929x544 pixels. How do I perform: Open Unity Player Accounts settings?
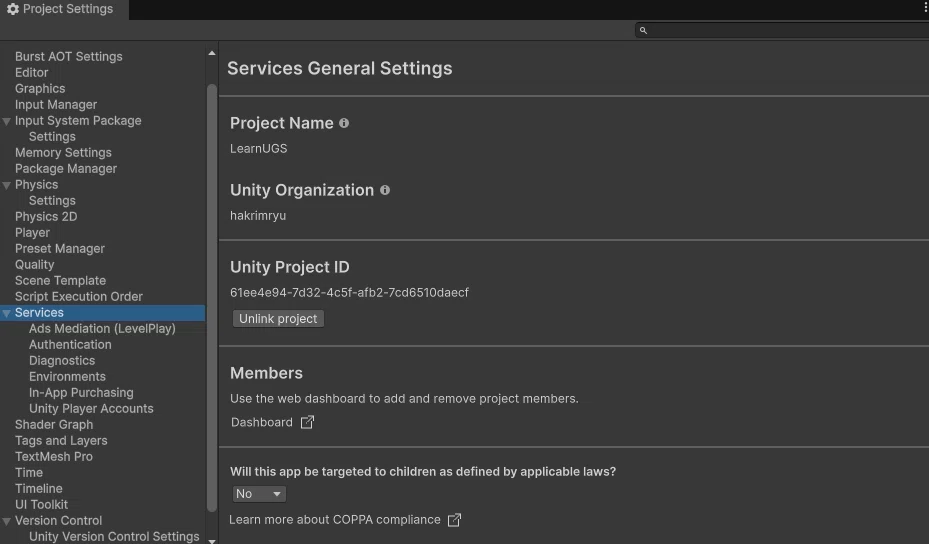pos(91,408)
